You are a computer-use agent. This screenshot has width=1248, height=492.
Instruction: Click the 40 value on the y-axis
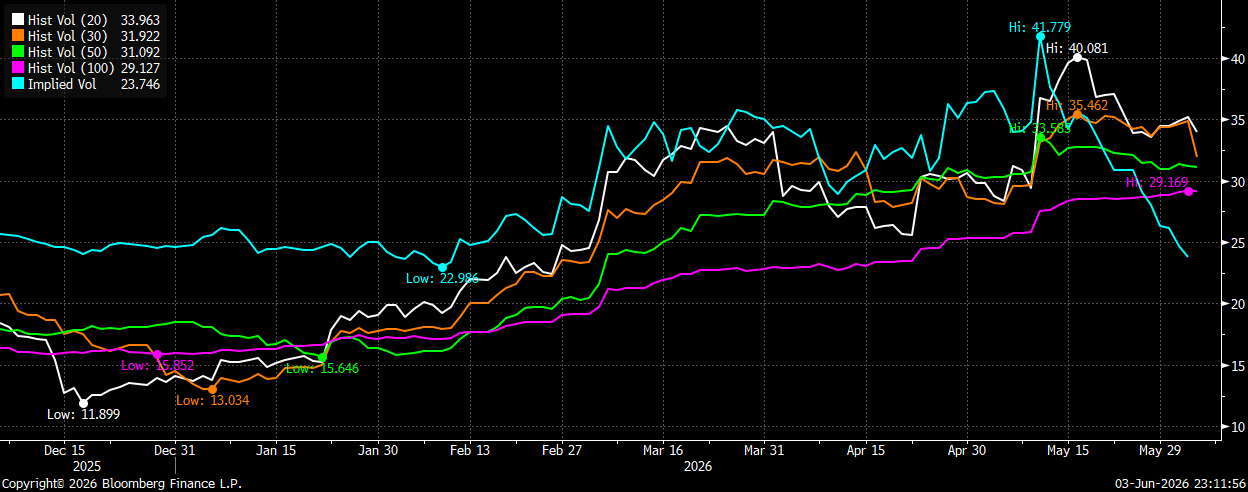[x=1238, y=59]
